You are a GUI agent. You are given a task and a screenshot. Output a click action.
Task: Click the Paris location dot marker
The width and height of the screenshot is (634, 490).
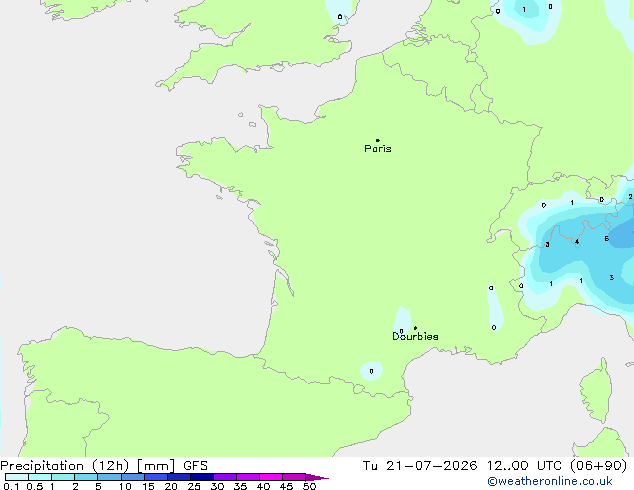tap(378, 140)
